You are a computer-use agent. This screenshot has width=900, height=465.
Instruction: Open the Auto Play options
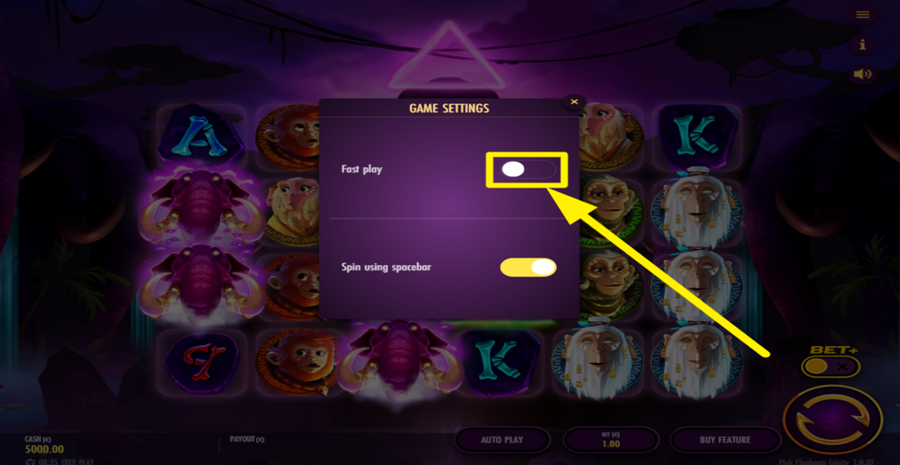tap(502, 440)
